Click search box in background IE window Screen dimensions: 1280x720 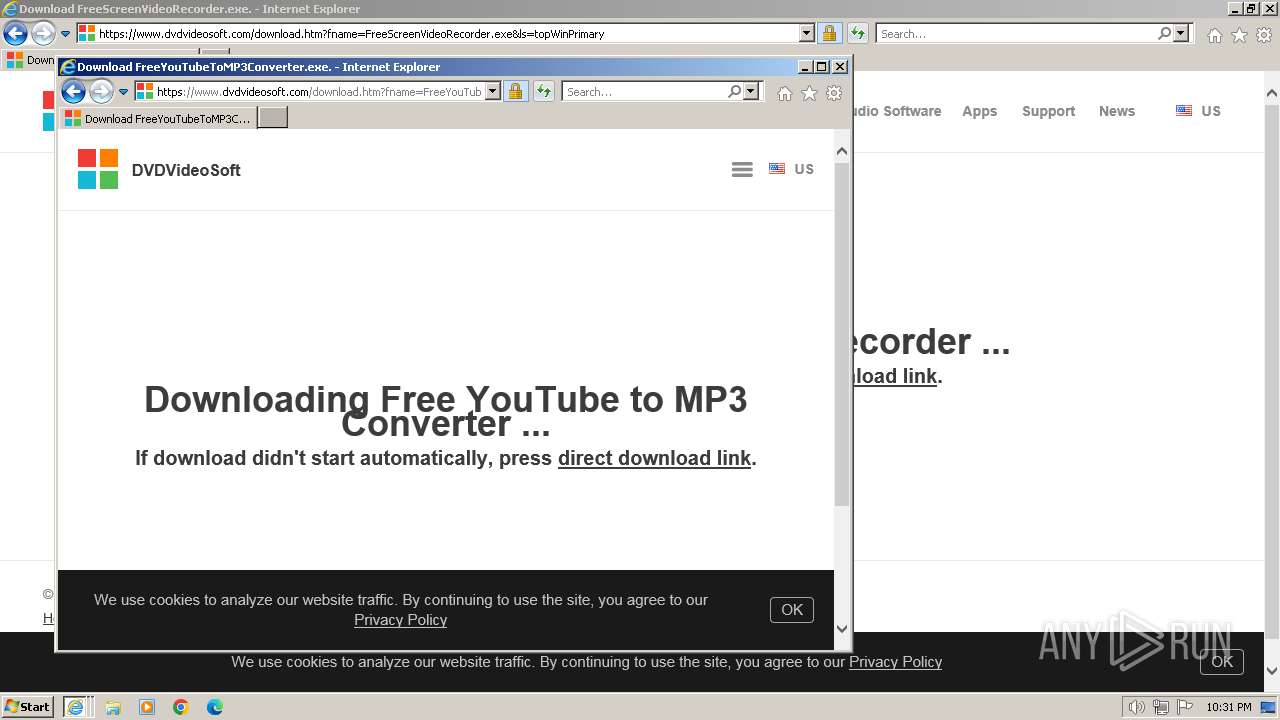pos(1016,34)
